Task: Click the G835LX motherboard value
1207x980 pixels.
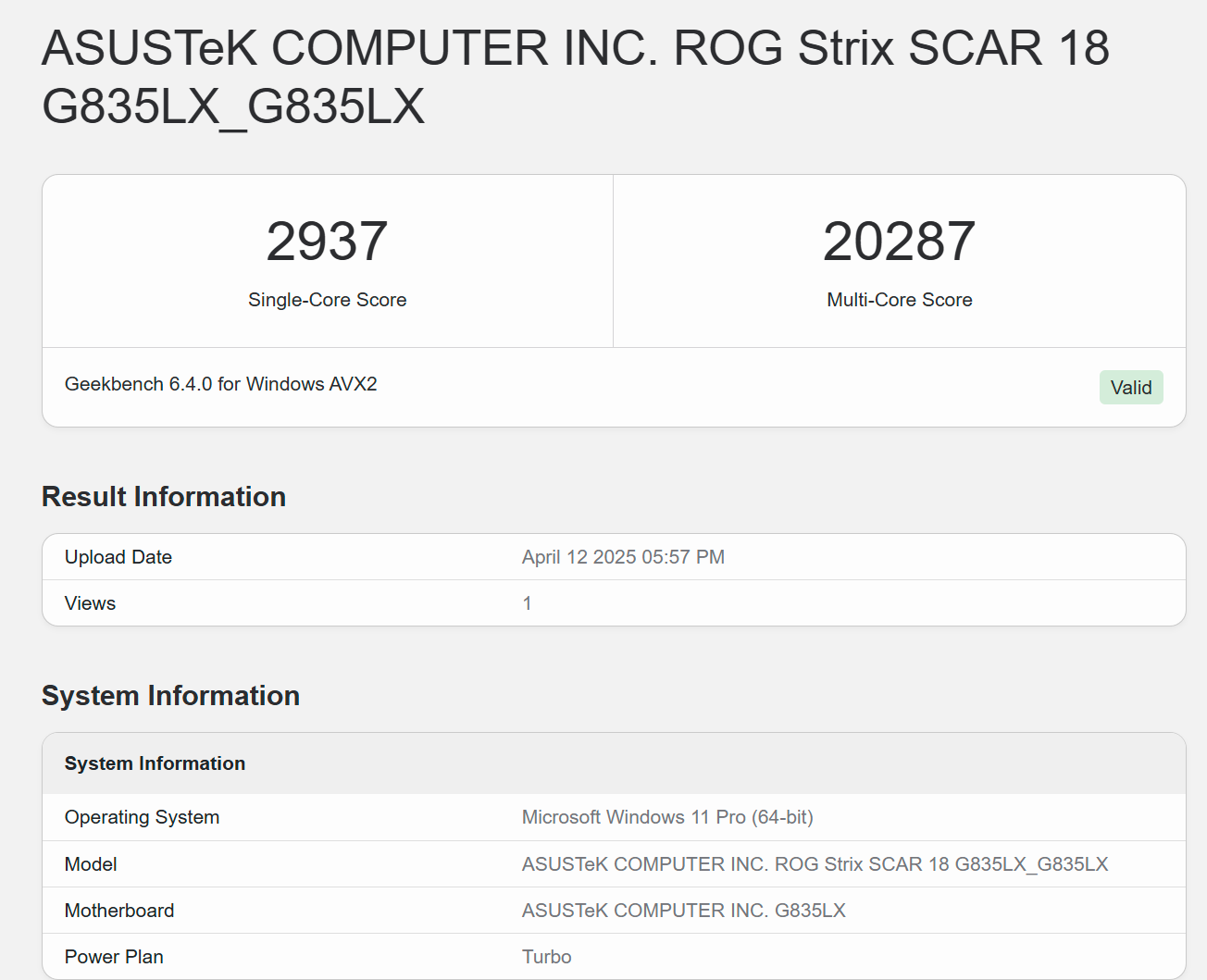Action: pos(683,910)
